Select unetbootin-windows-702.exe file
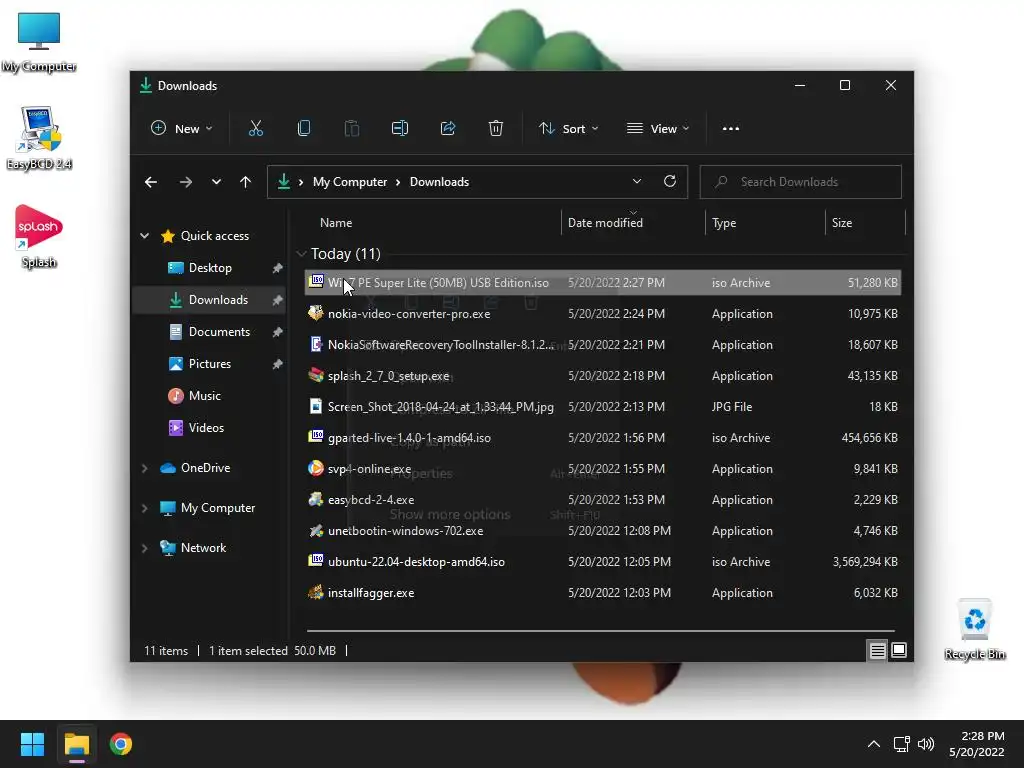 tap(603, 531)
